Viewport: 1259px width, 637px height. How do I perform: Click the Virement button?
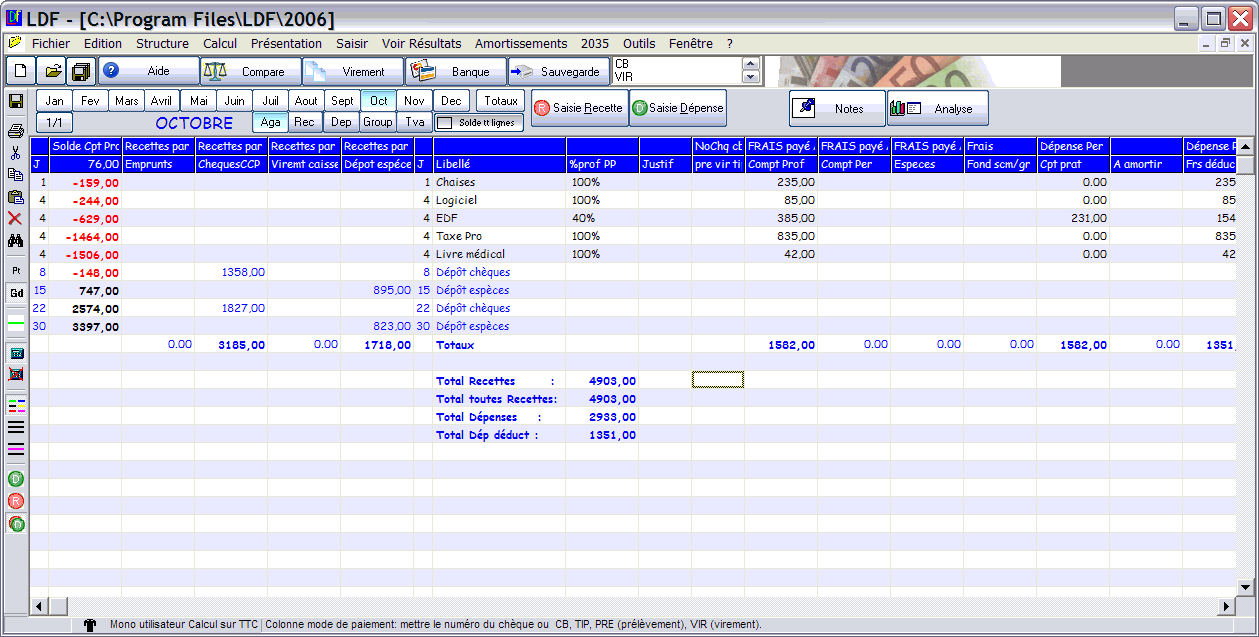tap(353, 71)
